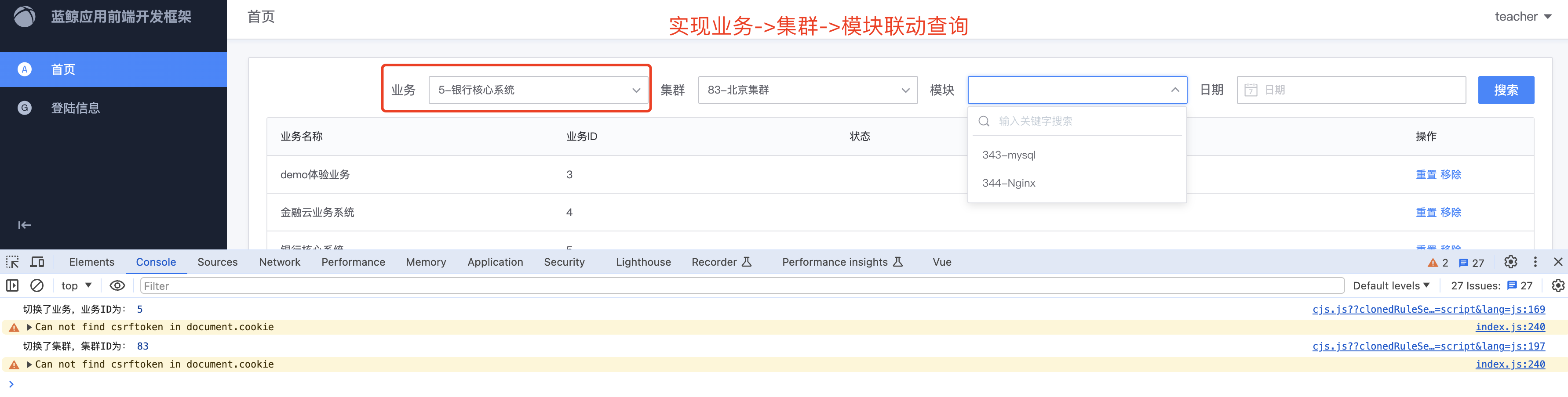Open the teacher user menu

(1522, 16)
